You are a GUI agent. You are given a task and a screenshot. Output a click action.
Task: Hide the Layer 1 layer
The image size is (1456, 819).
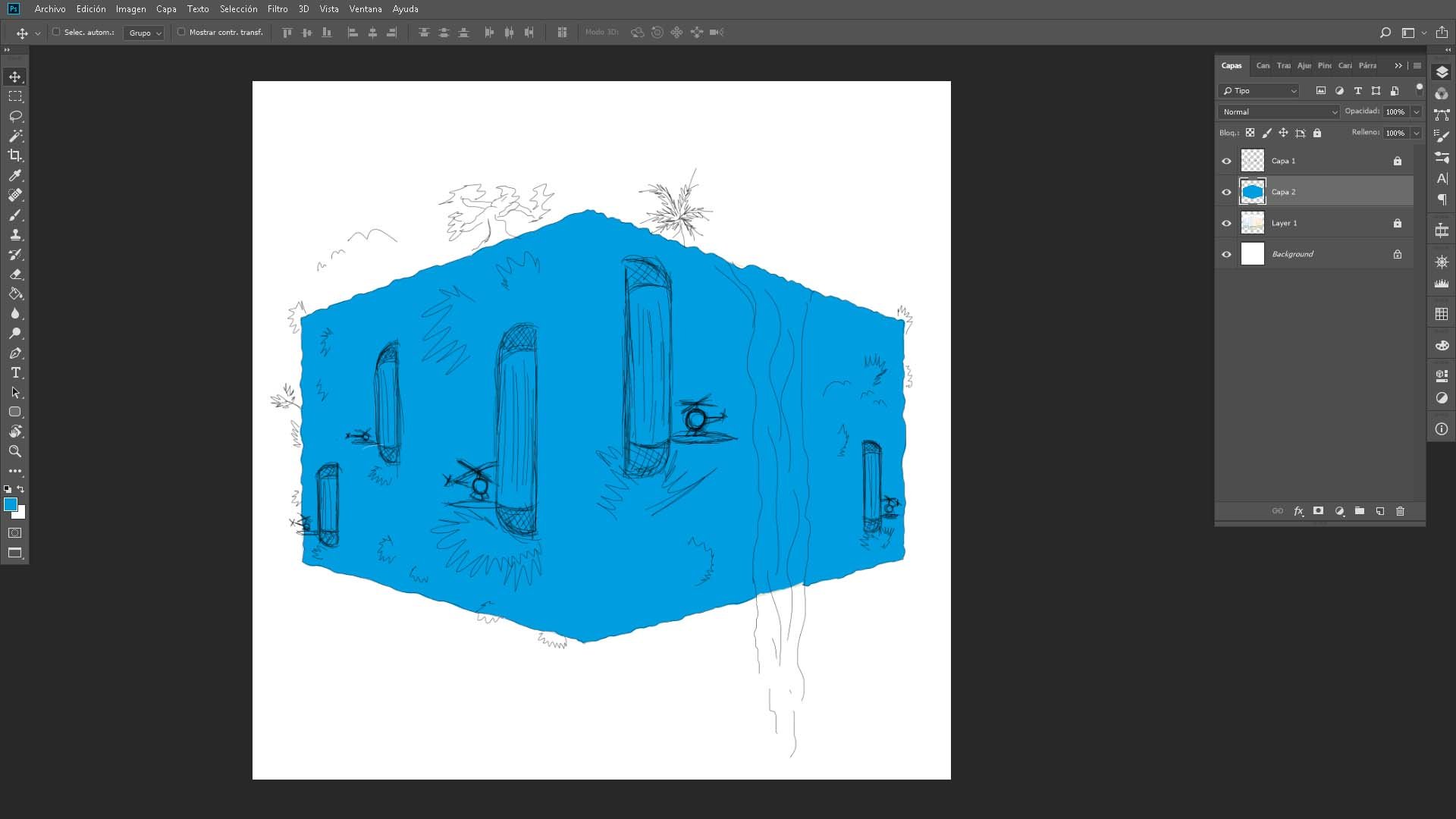tap(1226, 223)
